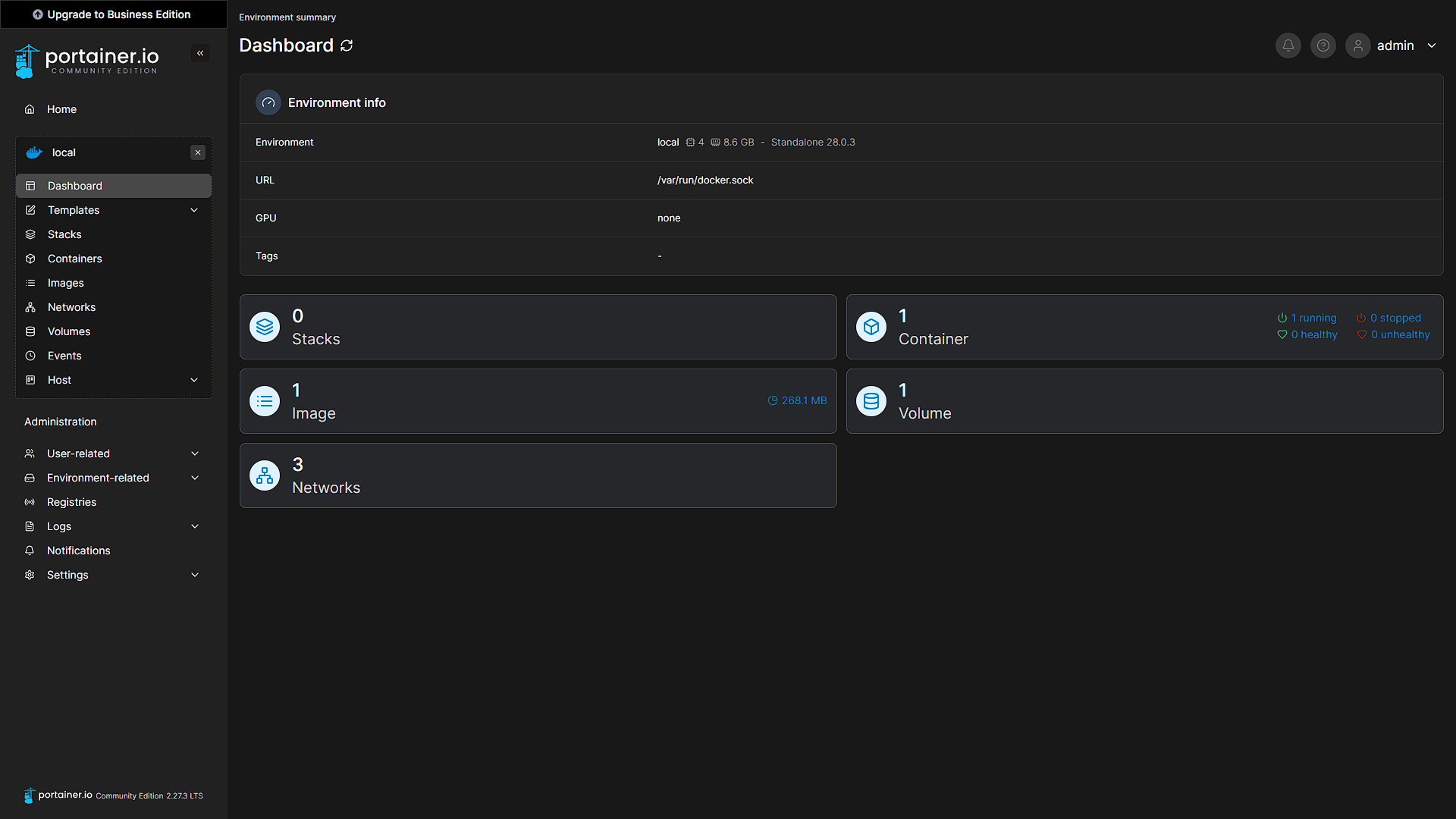Open Stacks in the sidebar menu

click(114, 234)
